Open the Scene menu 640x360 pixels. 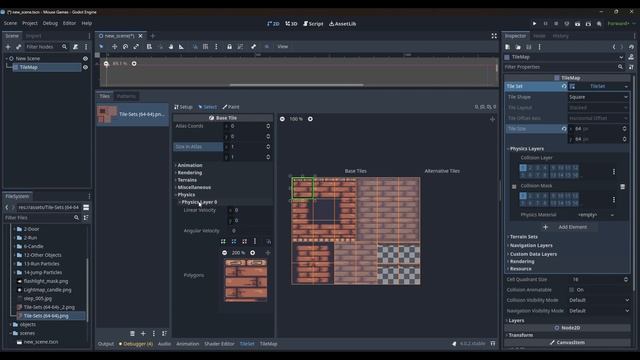10,23
